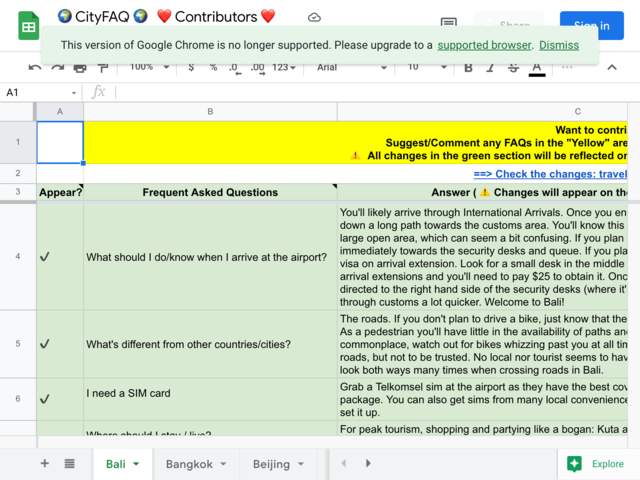Click the cloud save status icon

pos(314,17)
